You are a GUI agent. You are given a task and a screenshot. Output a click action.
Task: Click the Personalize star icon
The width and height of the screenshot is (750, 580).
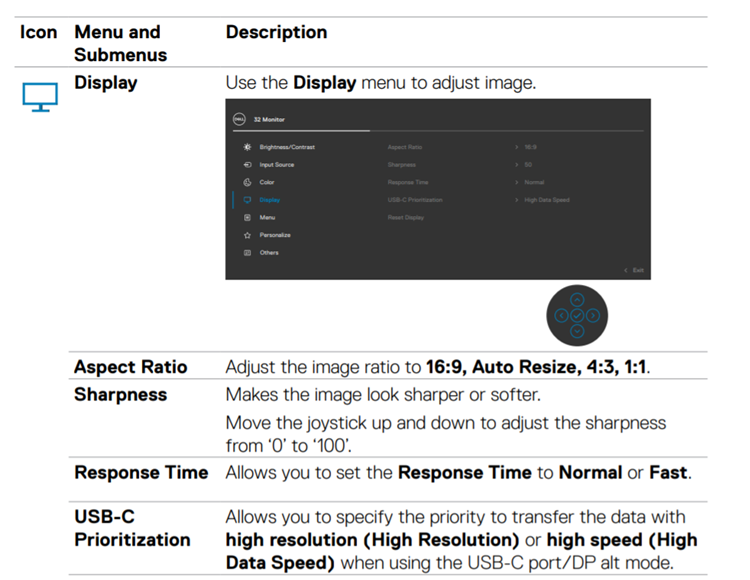(247, 235)
